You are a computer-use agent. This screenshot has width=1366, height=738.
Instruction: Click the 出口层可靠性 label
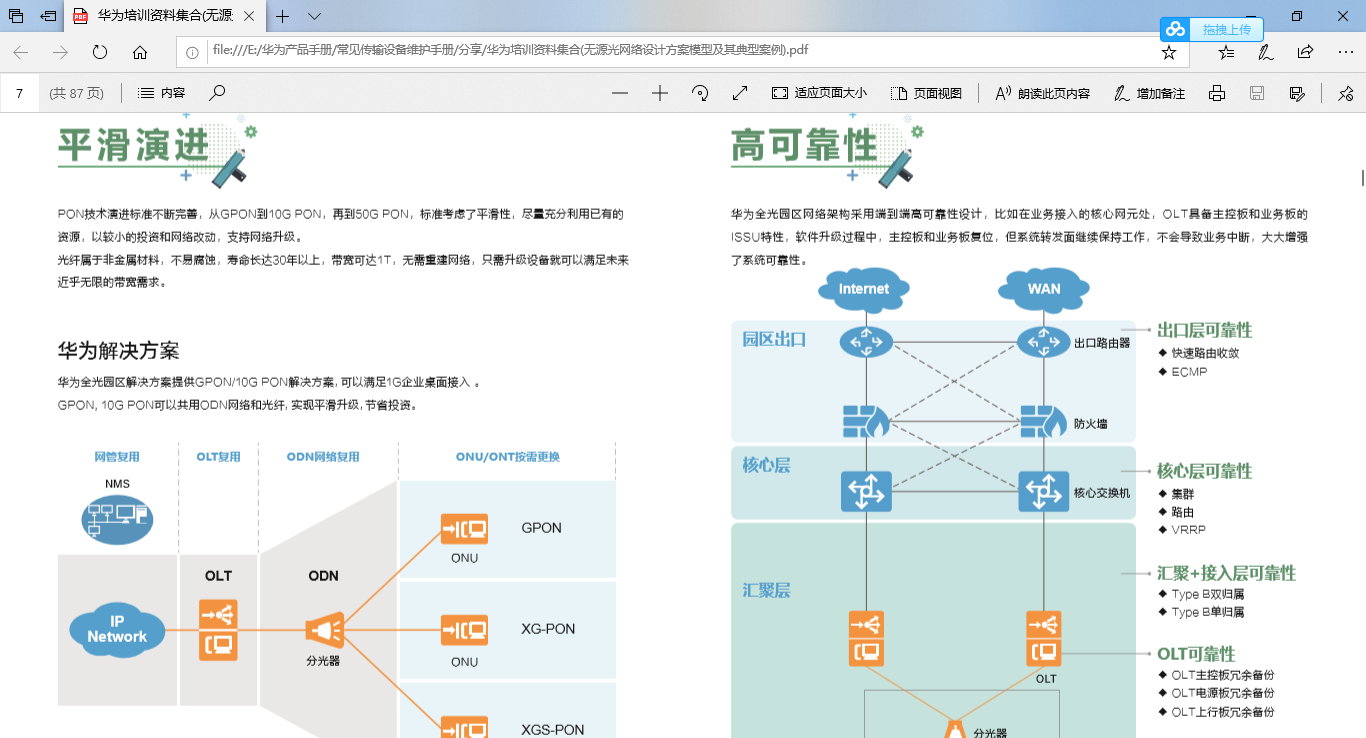pyautogui.click(x=1204, y=330)
